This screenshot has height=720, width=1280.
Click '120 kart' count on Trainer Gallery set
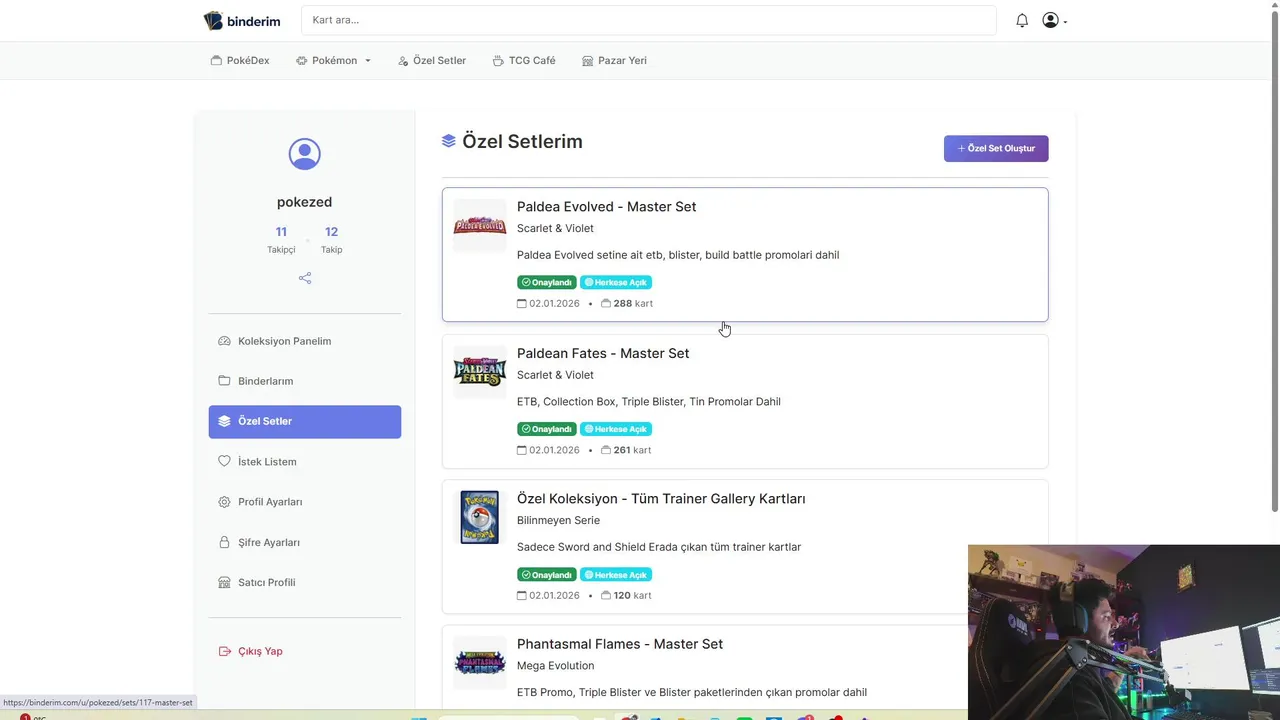[626, 595]
